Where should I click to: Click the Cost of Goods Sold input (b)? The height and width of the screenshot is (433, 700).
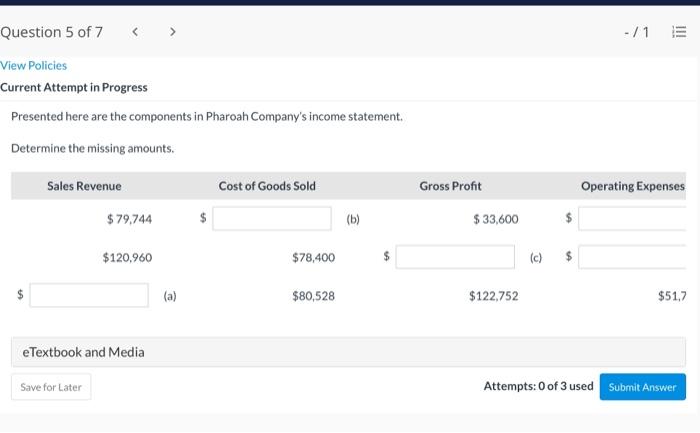pos(271,219)
